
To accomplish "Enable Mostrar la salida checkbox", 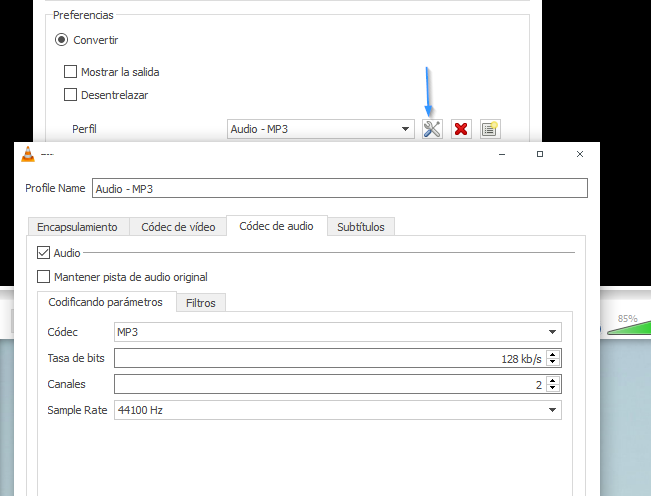I will [x=70, y=72].
